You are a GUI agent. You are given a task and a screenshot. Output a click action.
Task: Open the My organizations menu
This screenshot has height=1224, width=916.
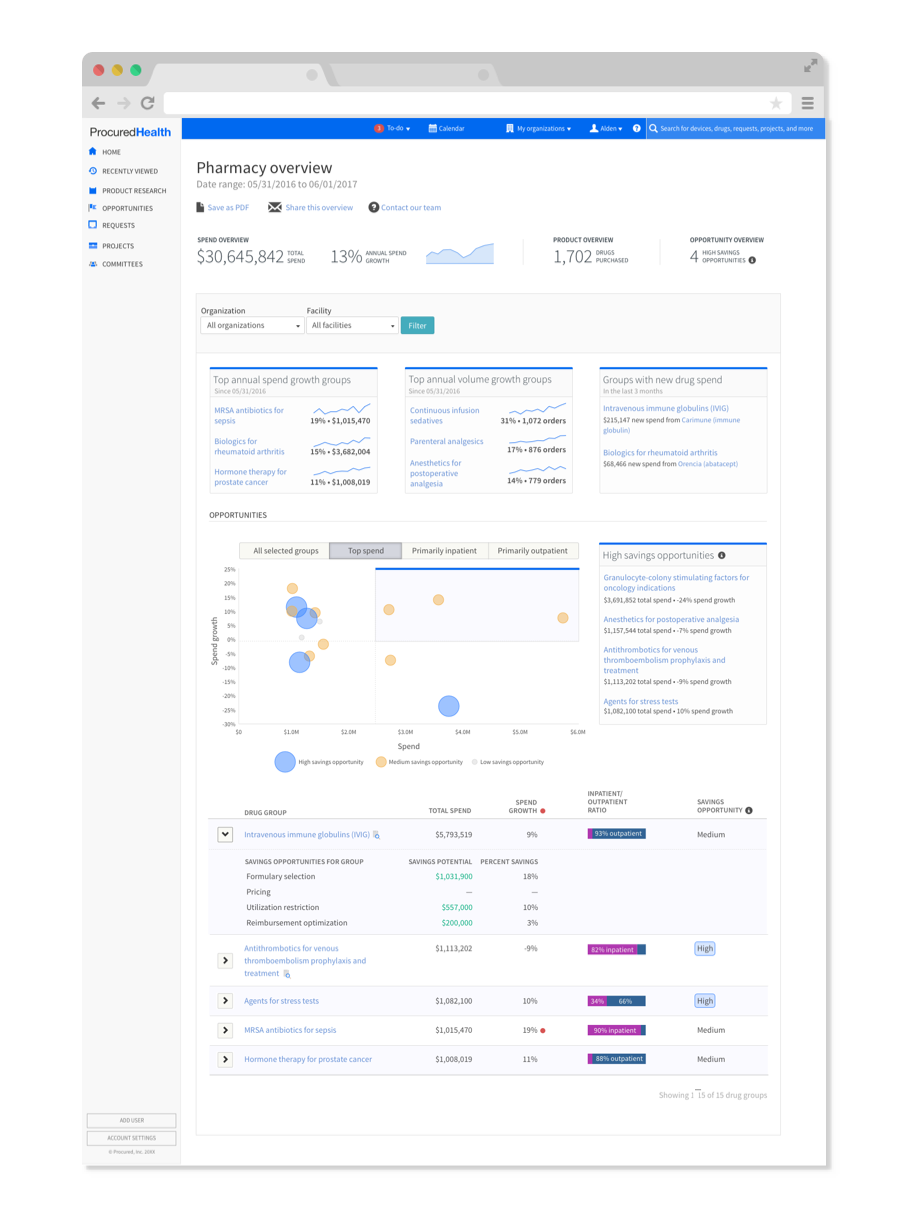point(538,129)
